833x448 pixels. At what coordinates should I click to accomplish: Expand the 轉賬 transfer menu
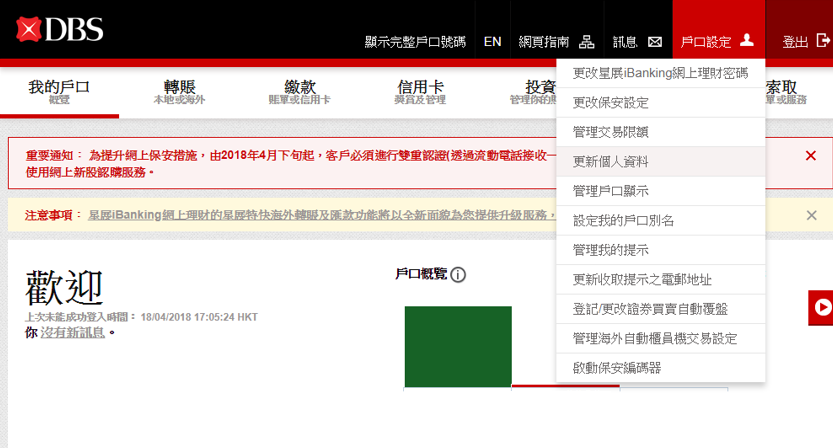[179, 91]
